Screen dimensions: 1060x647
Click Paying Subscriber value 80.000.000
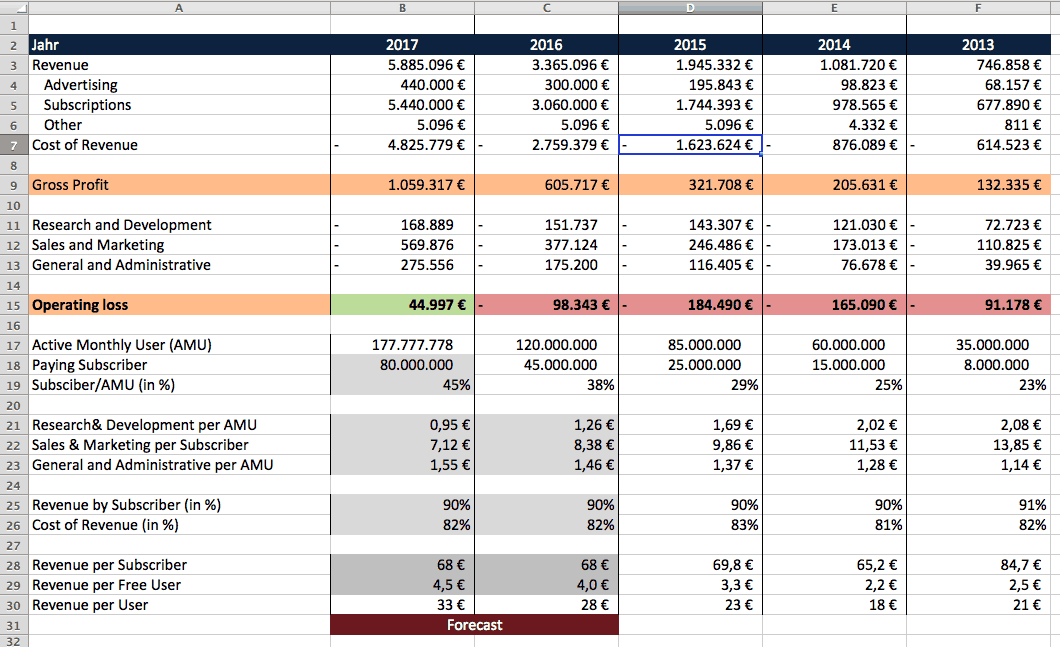coord(402,365)
